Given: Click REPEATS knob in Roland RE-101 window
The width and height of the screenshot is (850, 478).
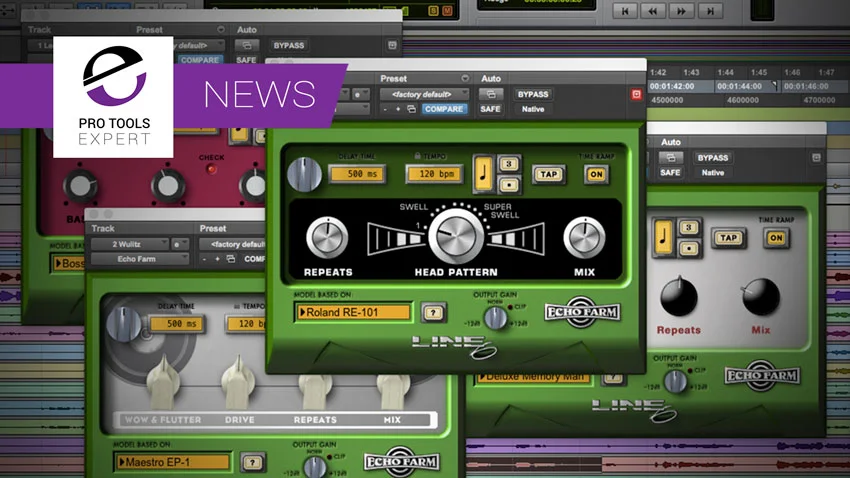Looking at the screenshot, I should coord(327,238).
